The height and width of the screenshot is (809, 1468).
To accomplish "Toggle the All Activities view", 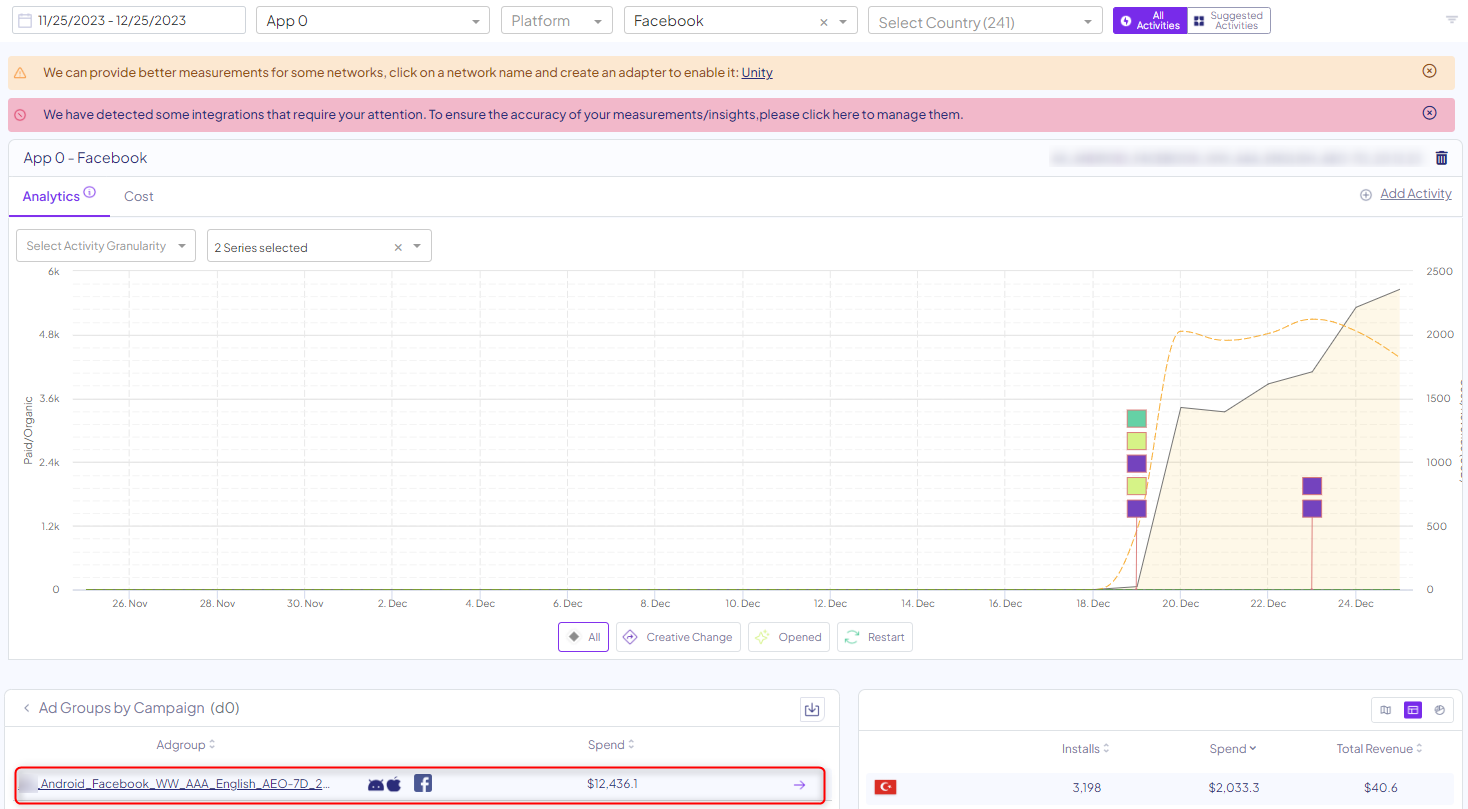I will (x=1150, y=21).
